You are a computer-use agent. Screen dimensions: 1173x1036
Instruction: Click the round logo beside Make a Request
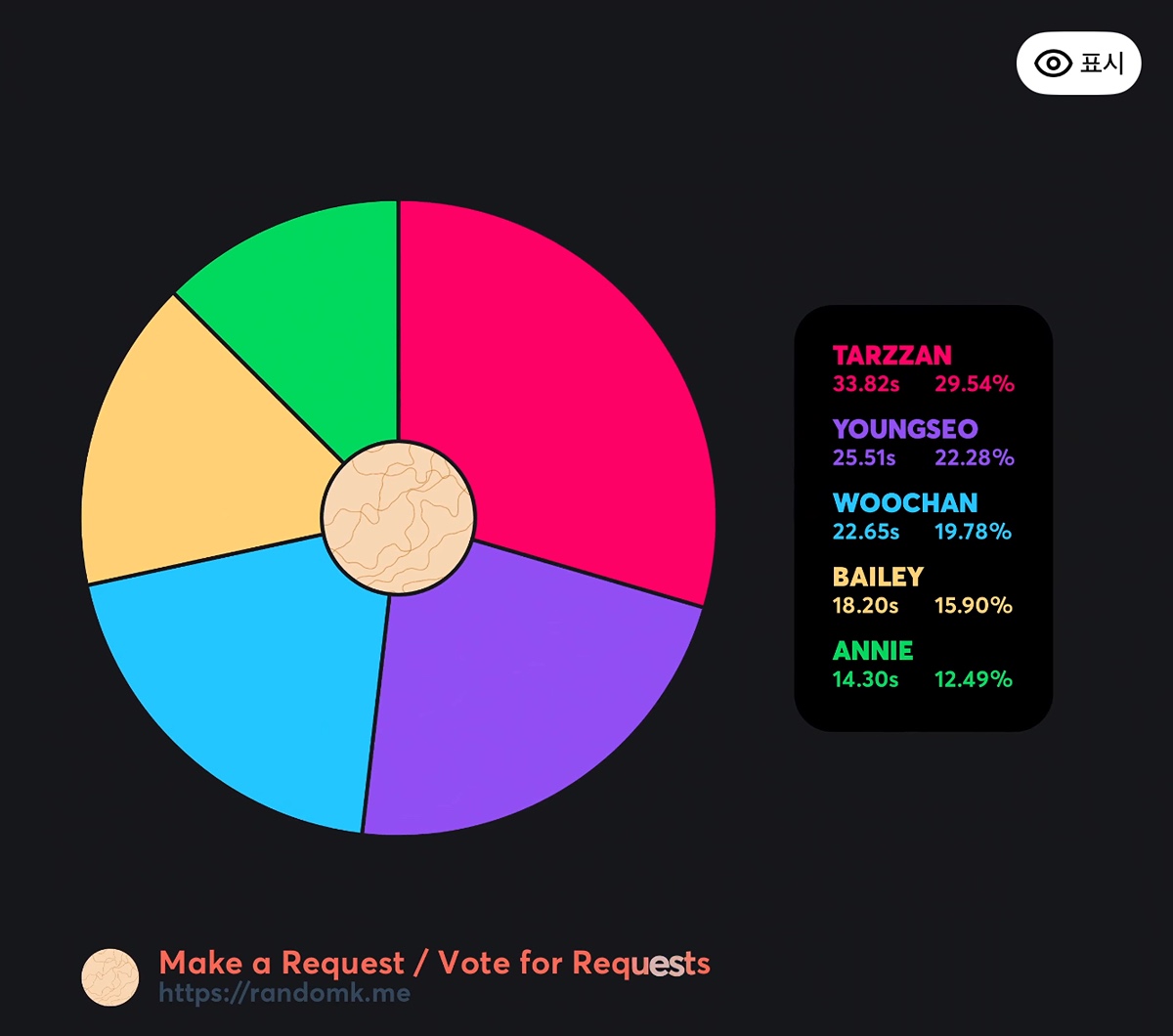click(109, 977)
